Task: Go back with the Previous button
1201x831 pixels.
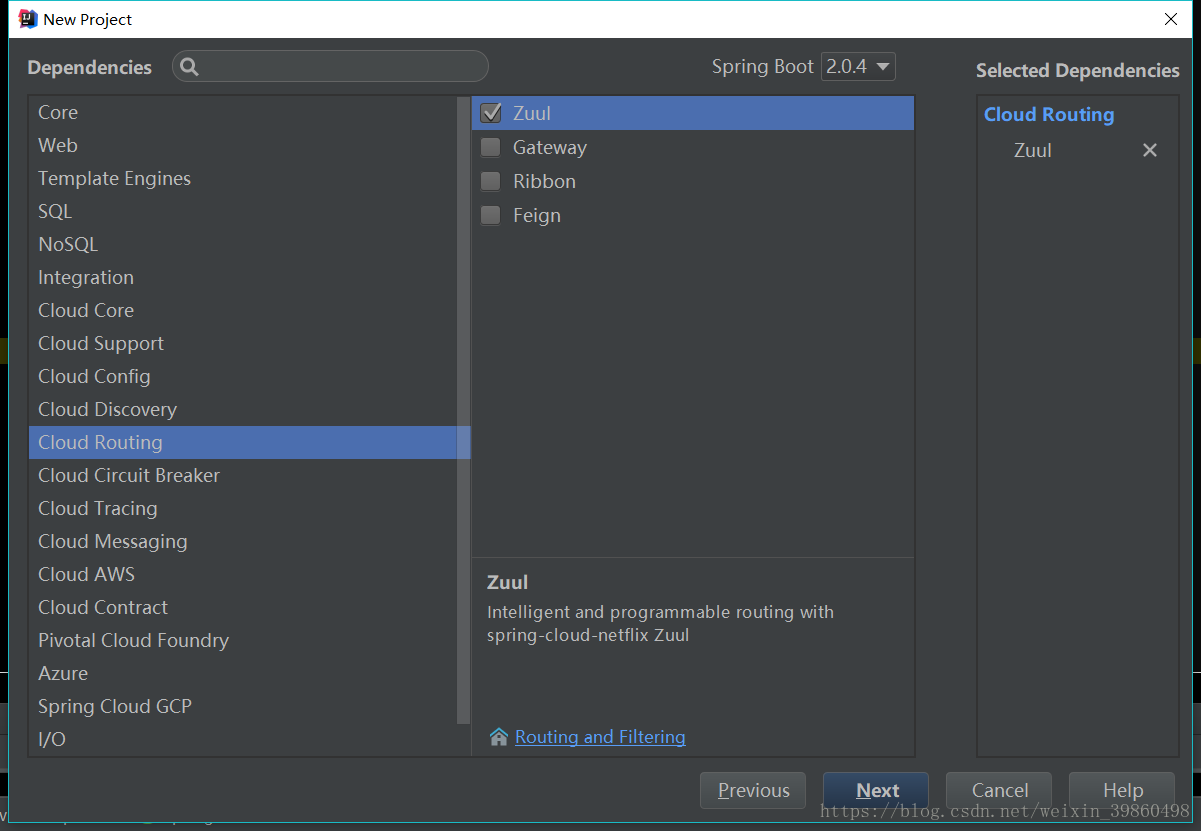Action: tap(753, 790)
